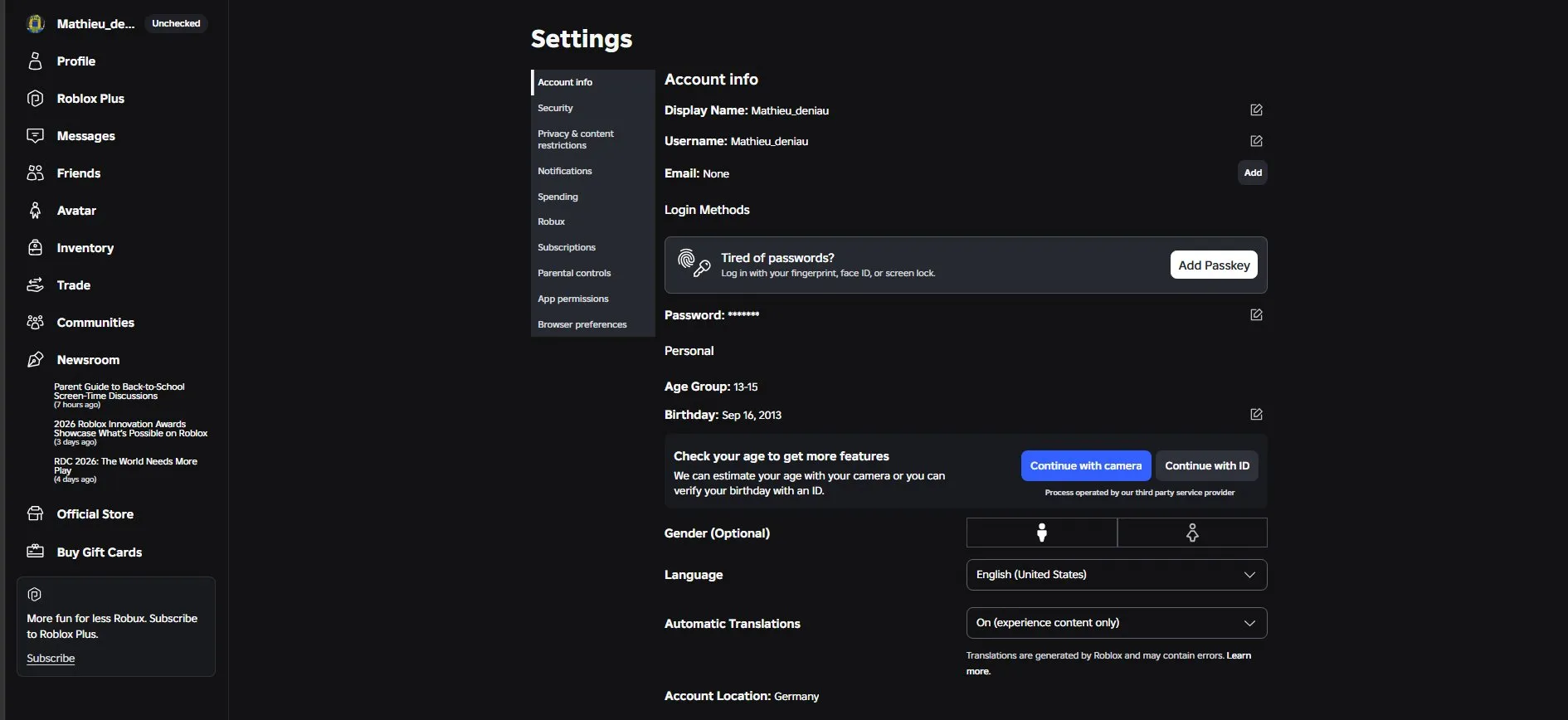This screenshot has width=1568, height=720.
Task: Open the Automatic Translations dropdown
Action: point(1117,623)
